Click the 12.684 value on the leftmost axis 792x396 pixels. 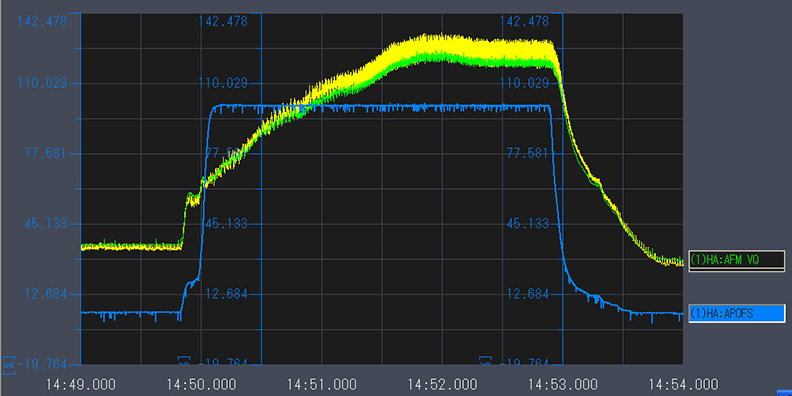(x=45, y=293)
